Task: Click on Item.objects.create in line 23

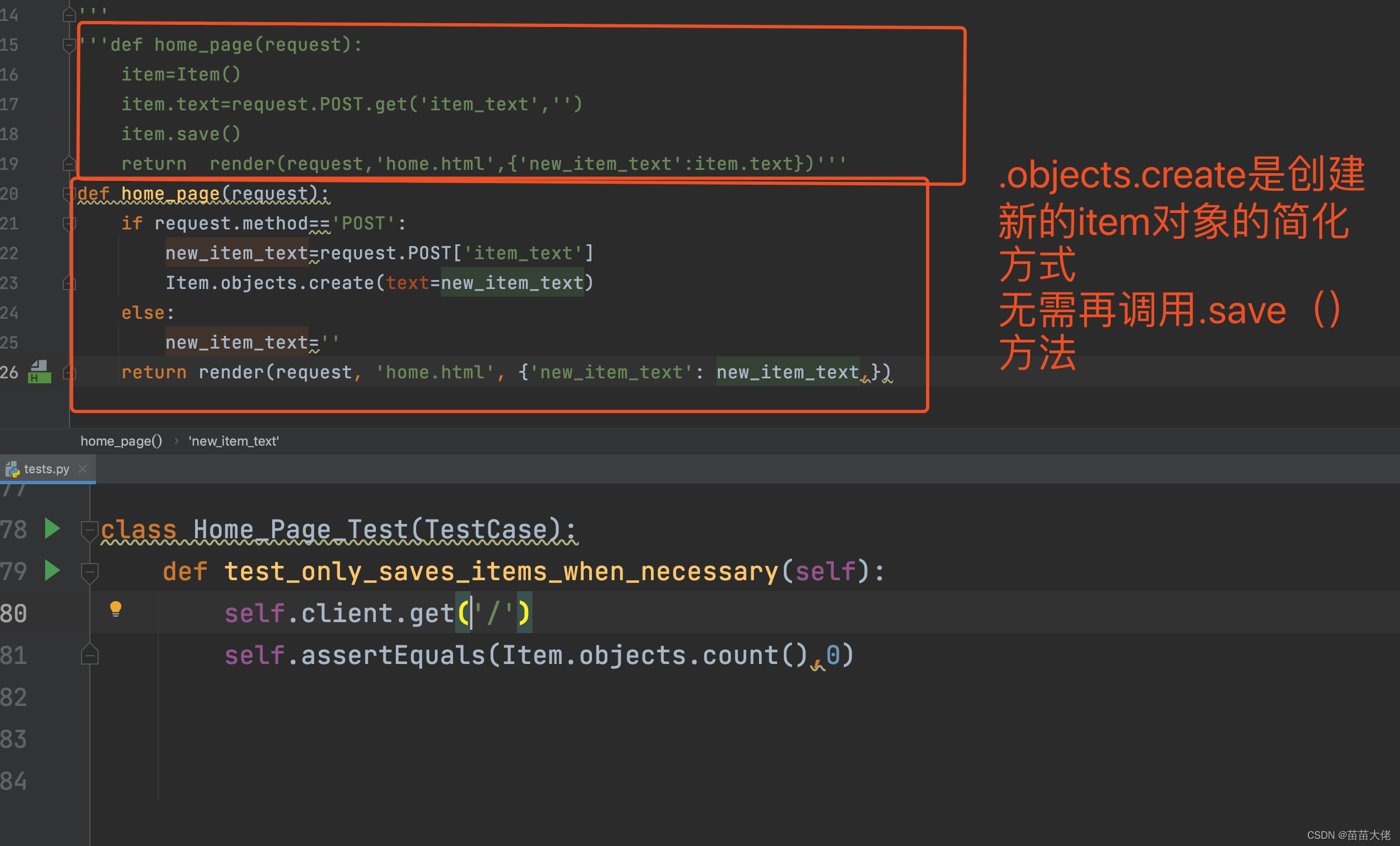Action: tap(270, 282)
